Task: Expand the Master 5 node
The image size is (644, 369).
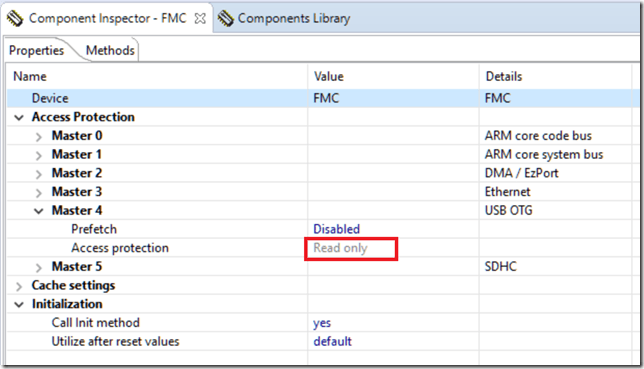Action: pos(38,268)
